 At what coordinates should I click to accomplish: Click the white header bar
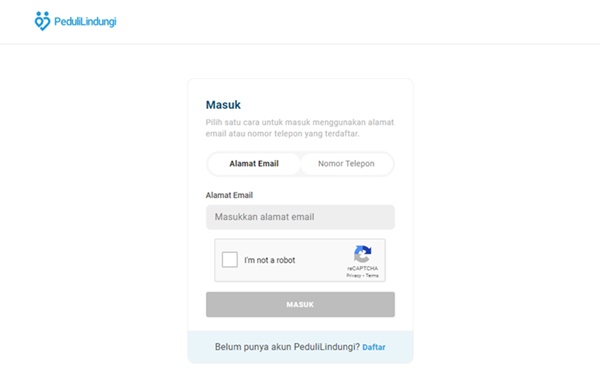point(300,22)
